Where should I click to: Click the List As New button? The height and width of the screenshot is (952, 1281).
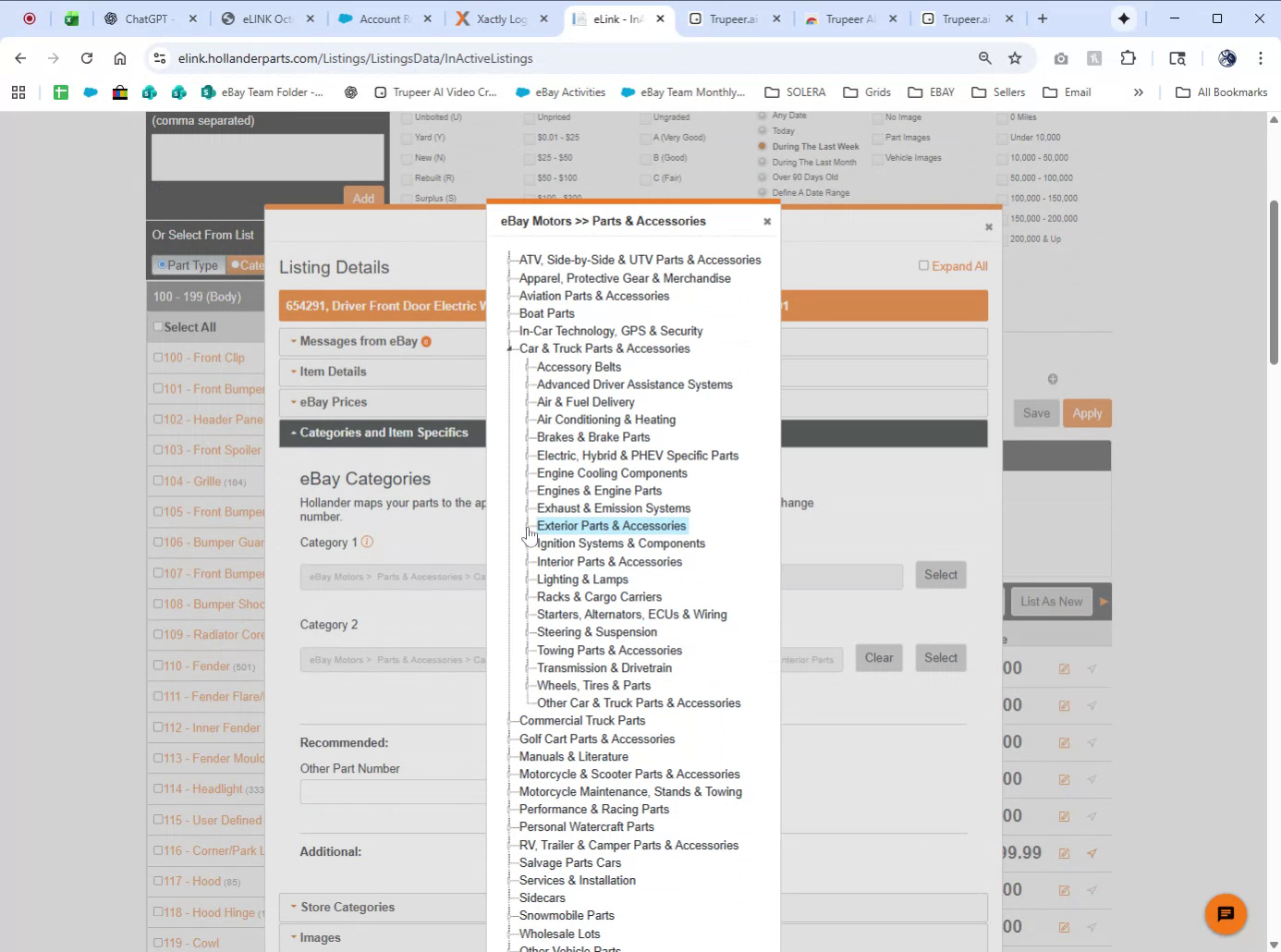(1052, 601)
